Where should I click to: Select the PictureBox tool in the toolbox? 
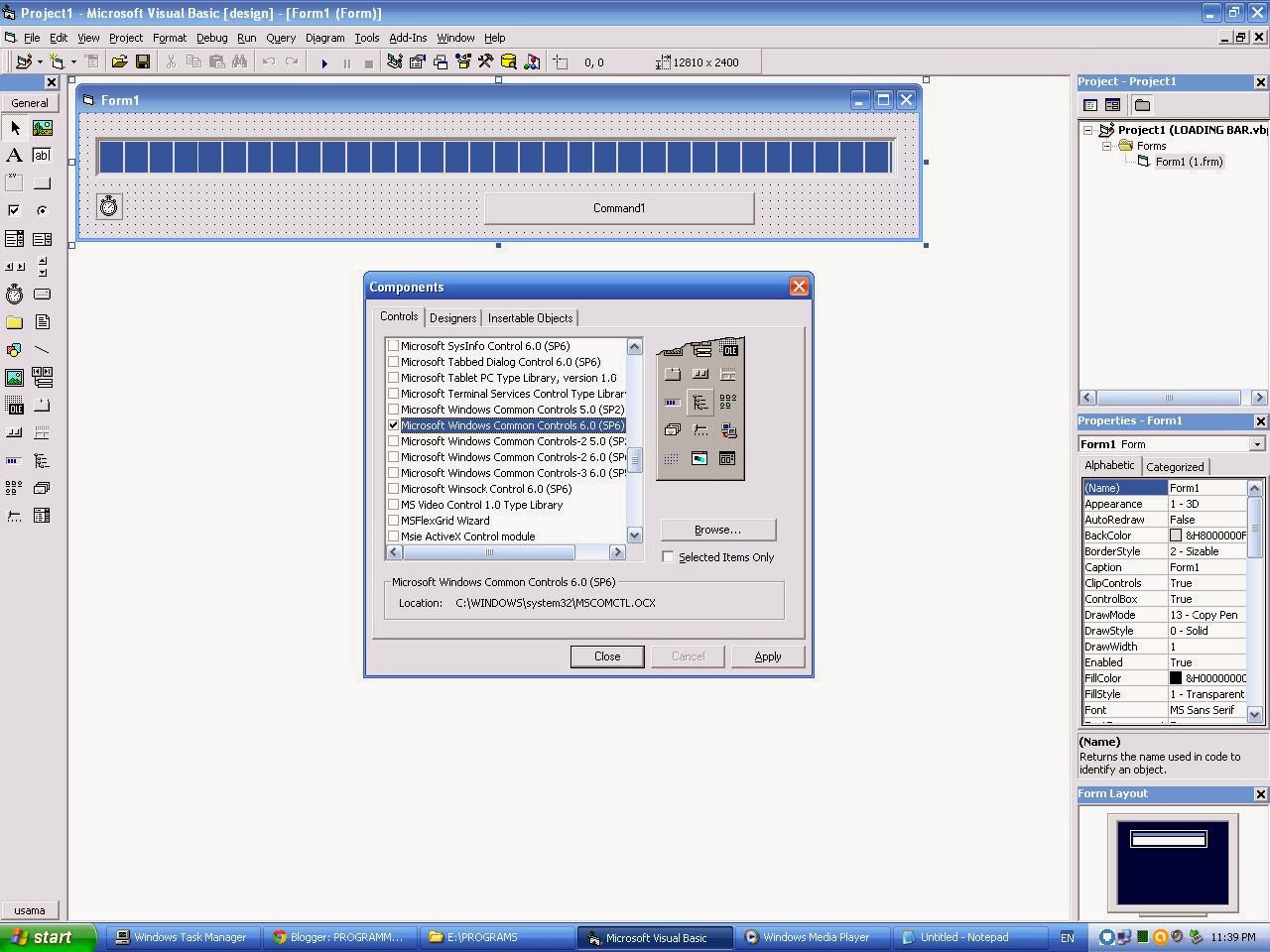(x=42, y=128)
